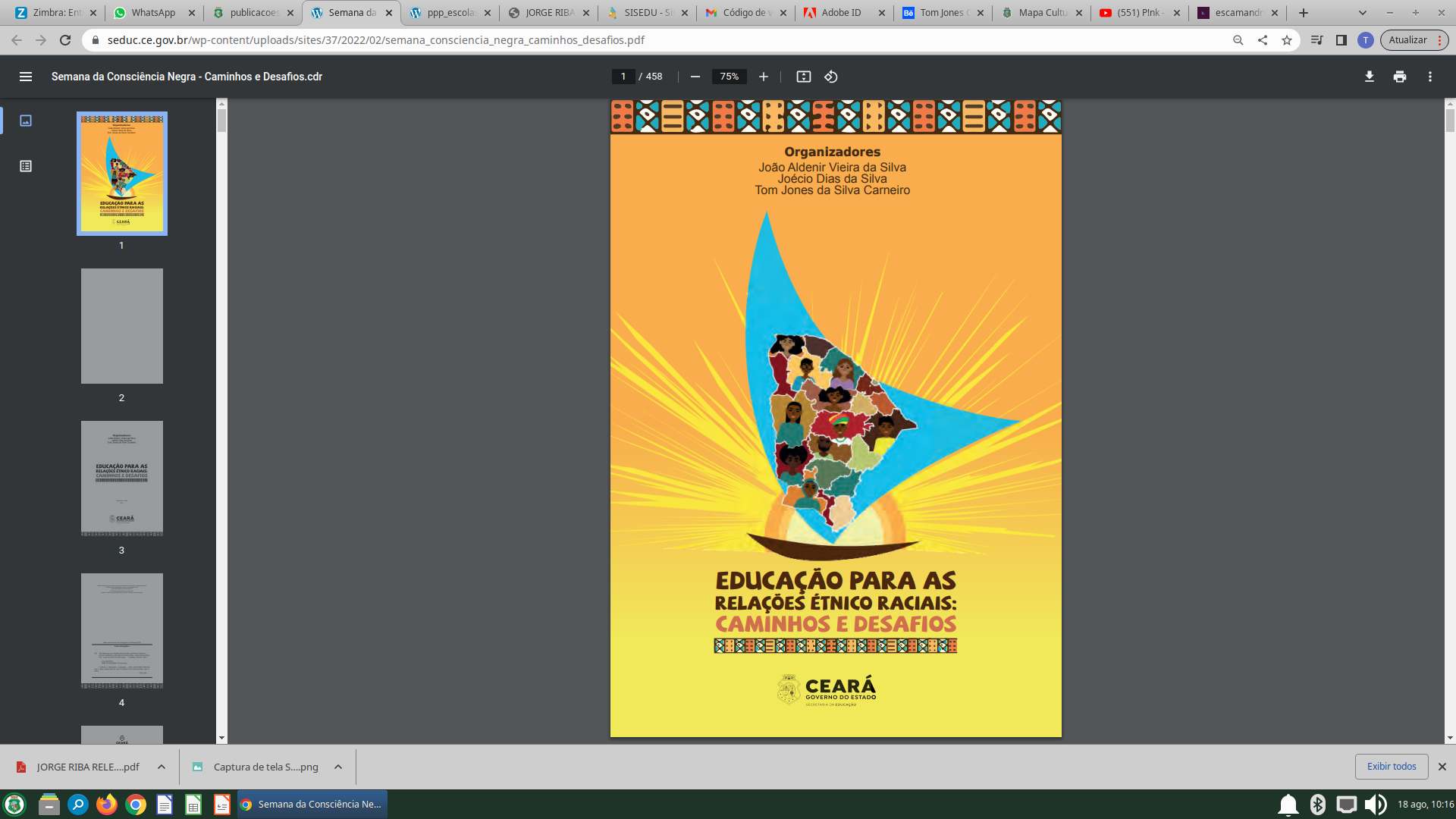
Task: Click the page number input field
Action: (x=623, y=77)
